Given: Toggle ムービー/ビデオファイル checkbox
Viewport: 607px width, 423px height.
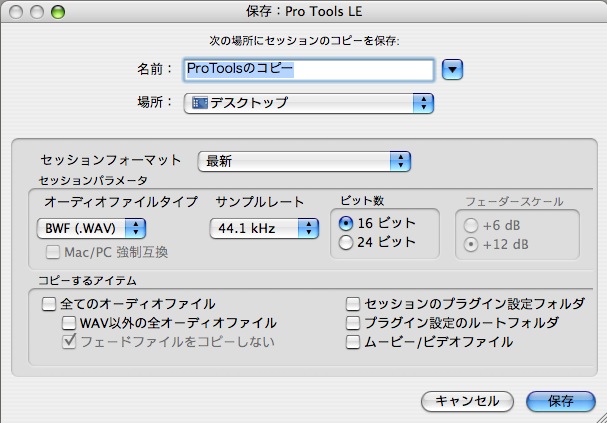Looking at the screenshot, I should click(353, 342).
